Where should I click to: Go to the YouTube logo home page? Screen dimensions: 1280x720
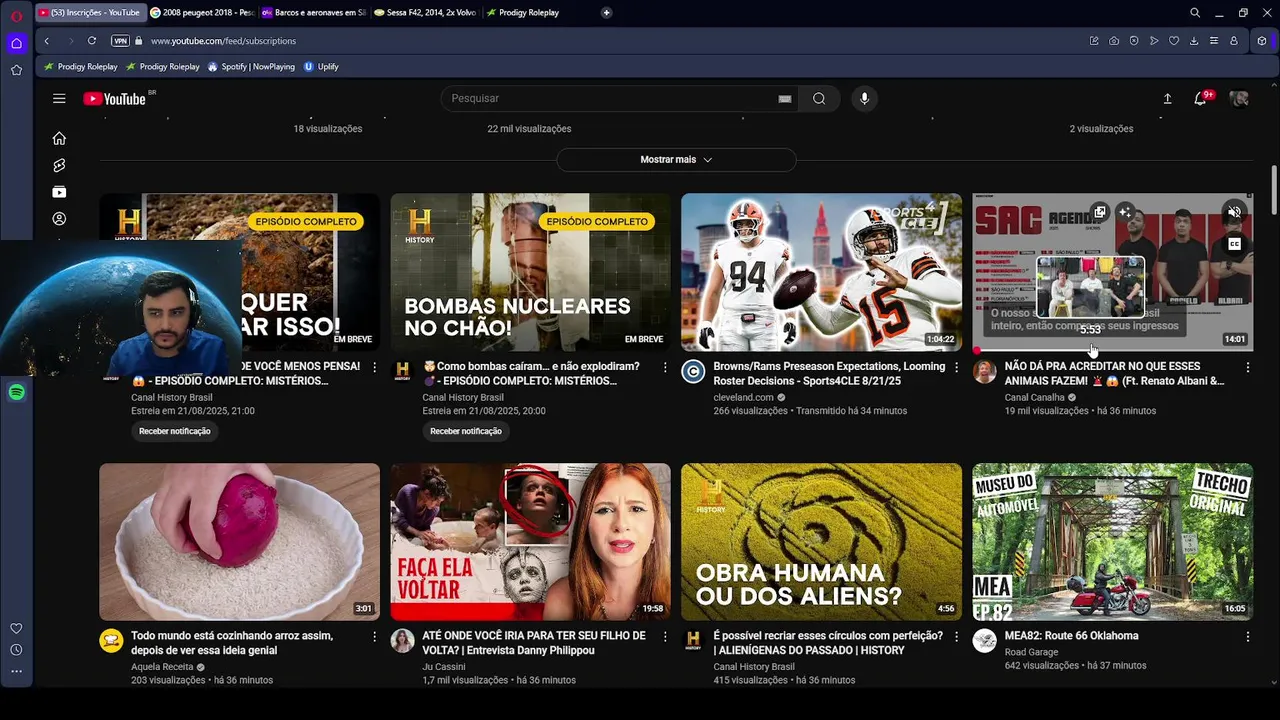click(114, 98)
